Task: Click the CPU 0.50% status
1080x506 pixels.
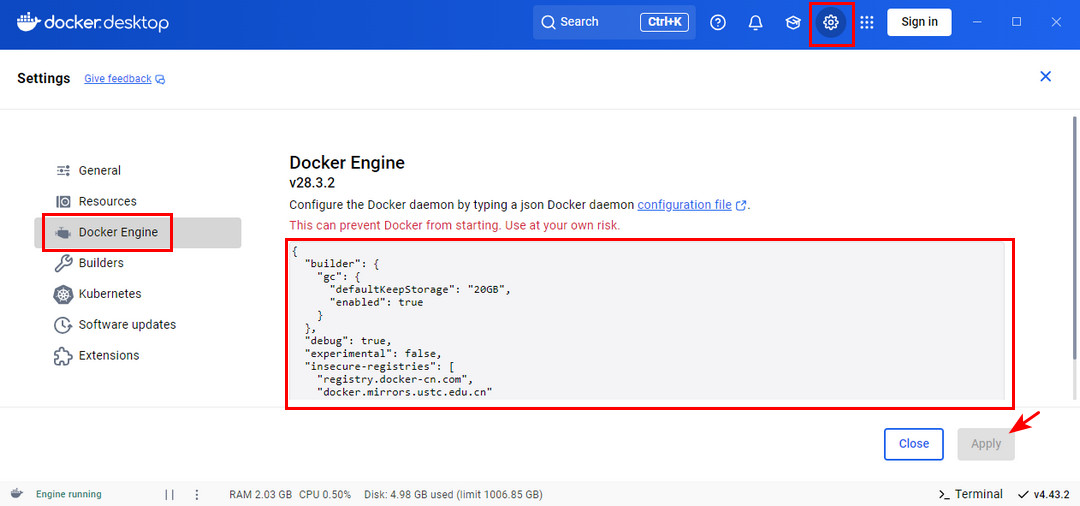Action: pos(325,494)
